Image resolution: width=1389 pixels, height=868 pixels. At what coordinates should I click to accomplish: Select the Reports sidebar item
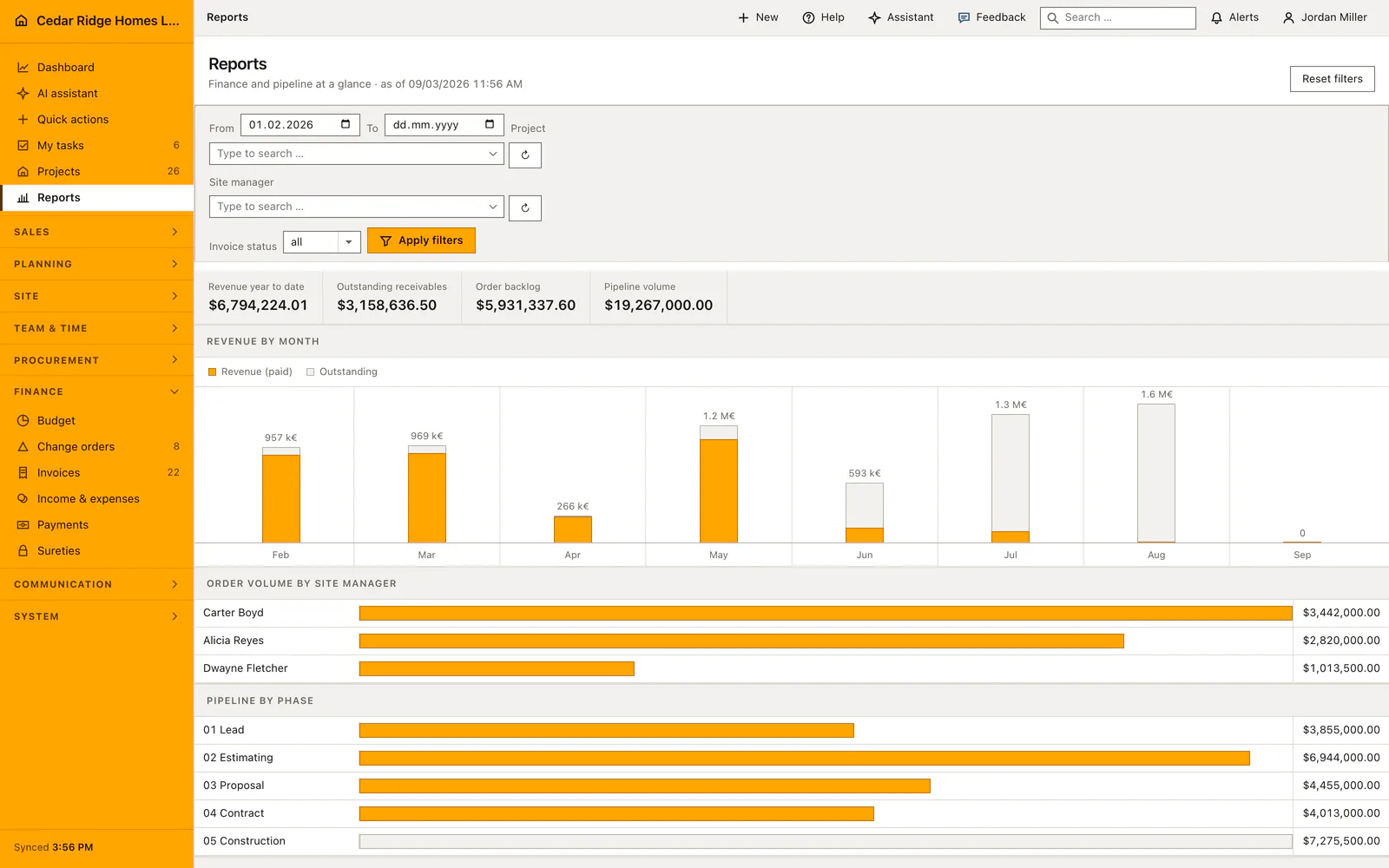(96, 198)
